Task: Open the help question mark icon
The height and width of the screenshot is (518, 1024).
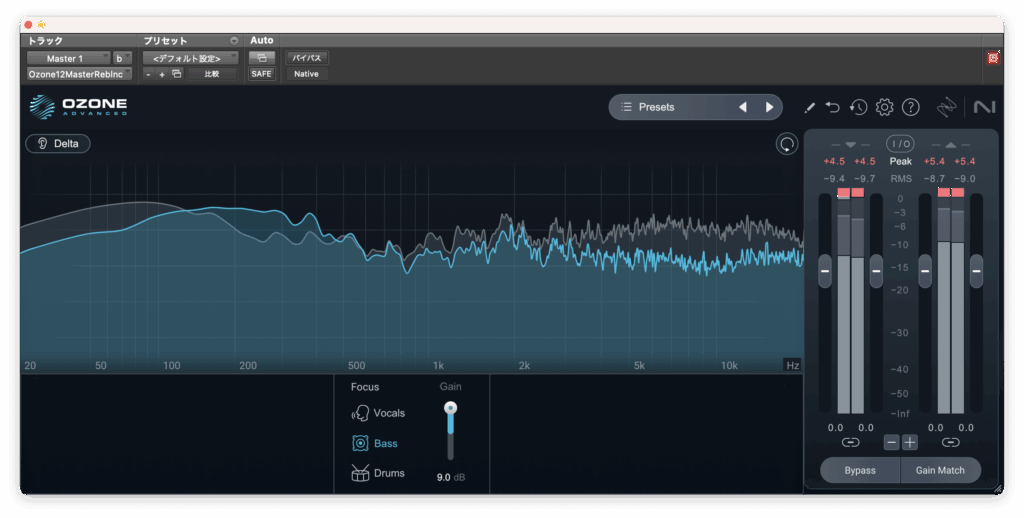Action: [x=910, y=107]
